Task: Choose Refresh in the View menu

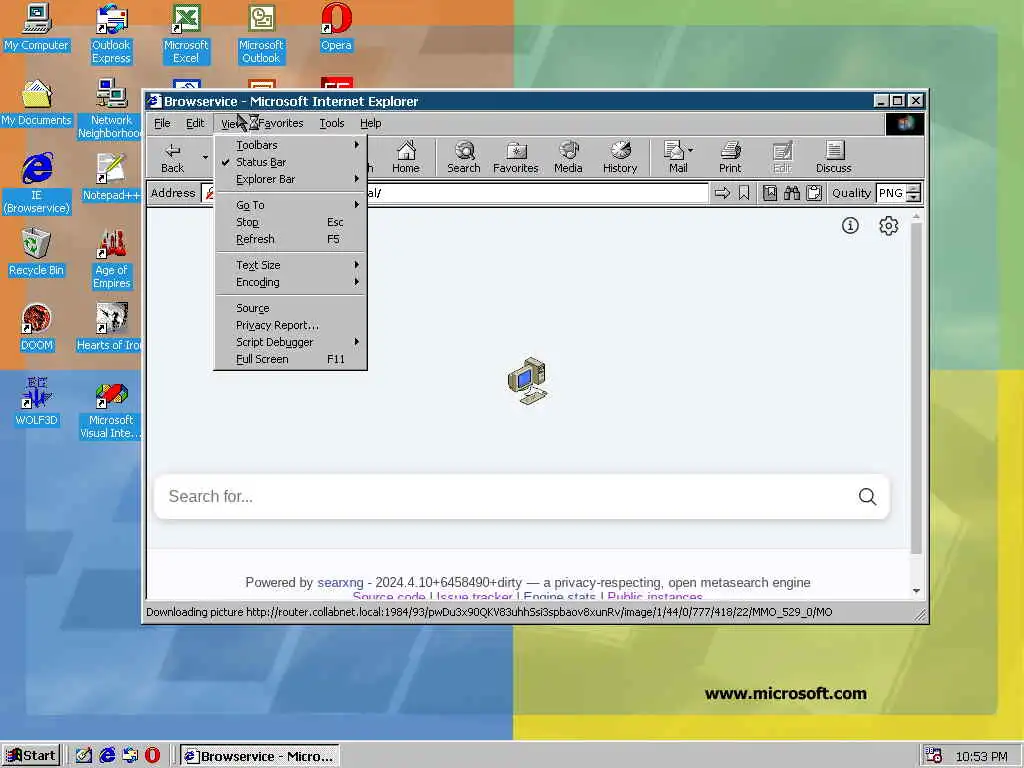Action: coord(291,239)
